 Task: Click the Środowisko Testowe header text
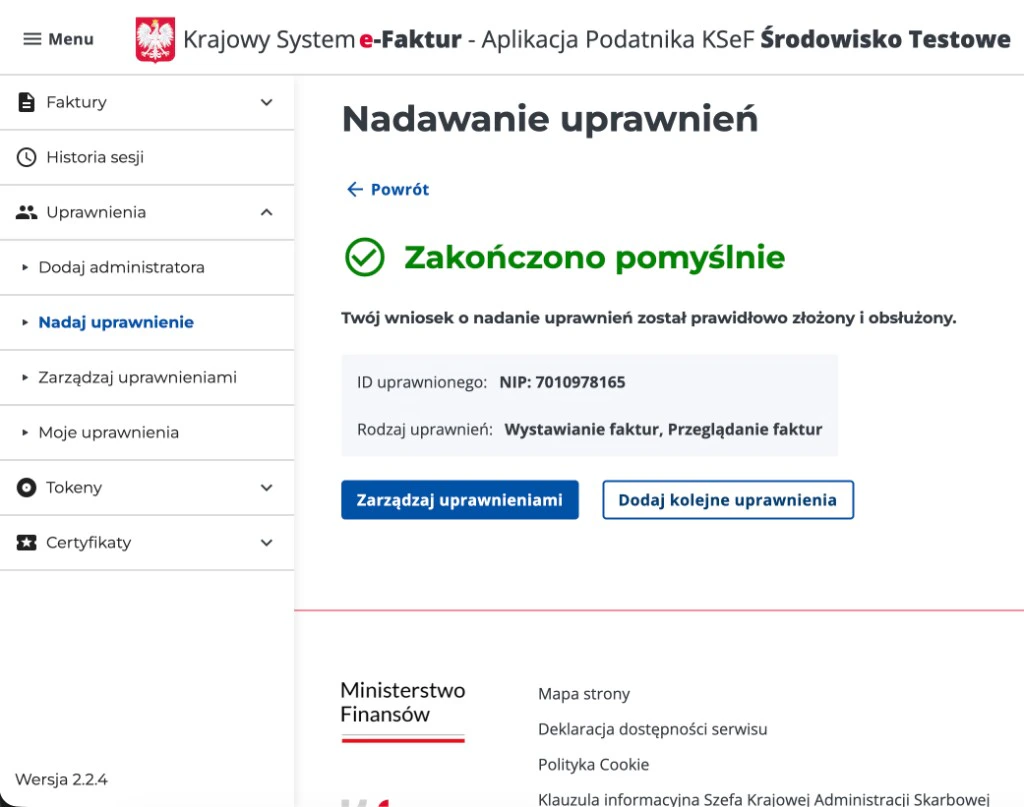click(x=886, y=39)
